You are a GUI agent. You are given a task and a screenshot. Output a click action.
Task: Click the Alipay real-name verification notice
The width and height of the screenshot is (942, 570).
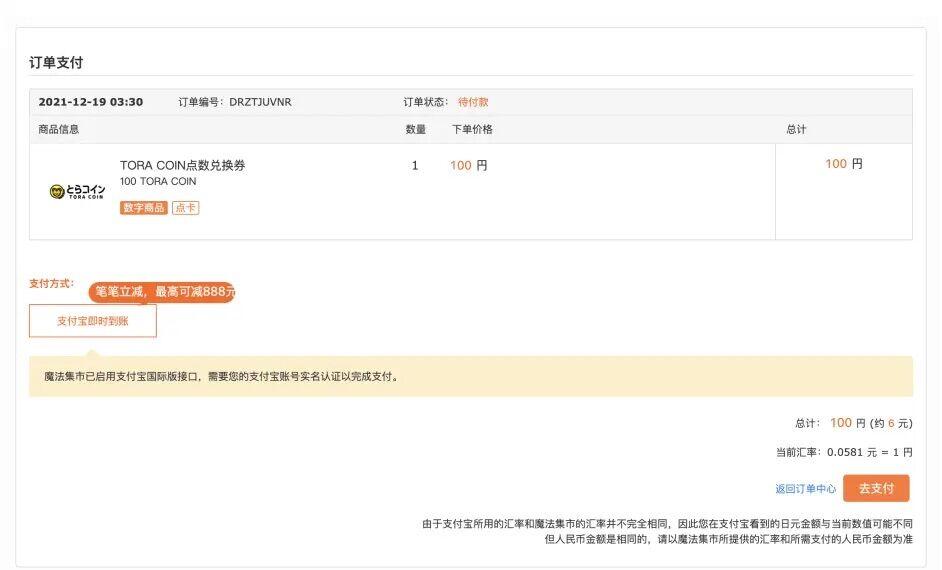point(471,377)
